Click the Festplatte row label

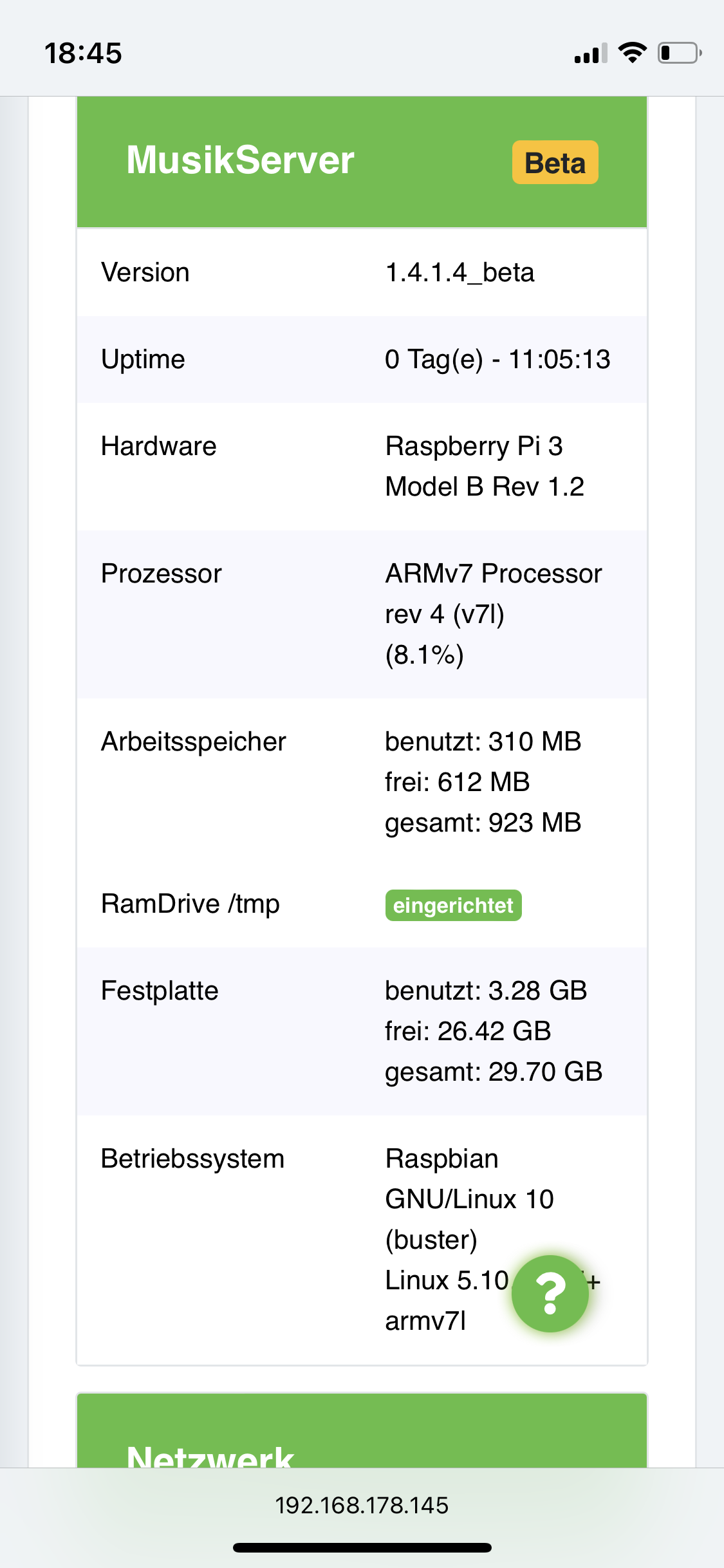pyautogui.click(x=160, y=991)
